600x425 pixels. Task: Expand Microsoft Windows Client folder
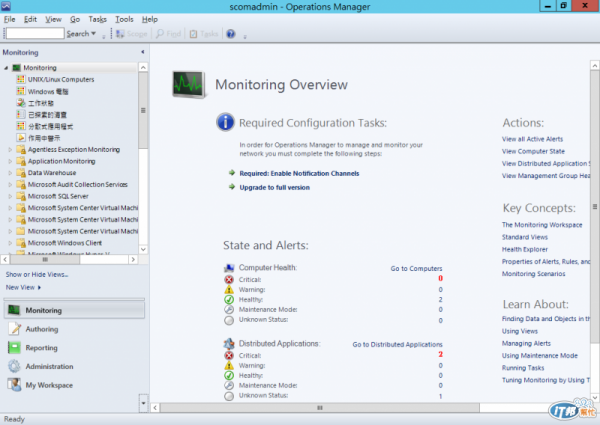click(10, 243)
